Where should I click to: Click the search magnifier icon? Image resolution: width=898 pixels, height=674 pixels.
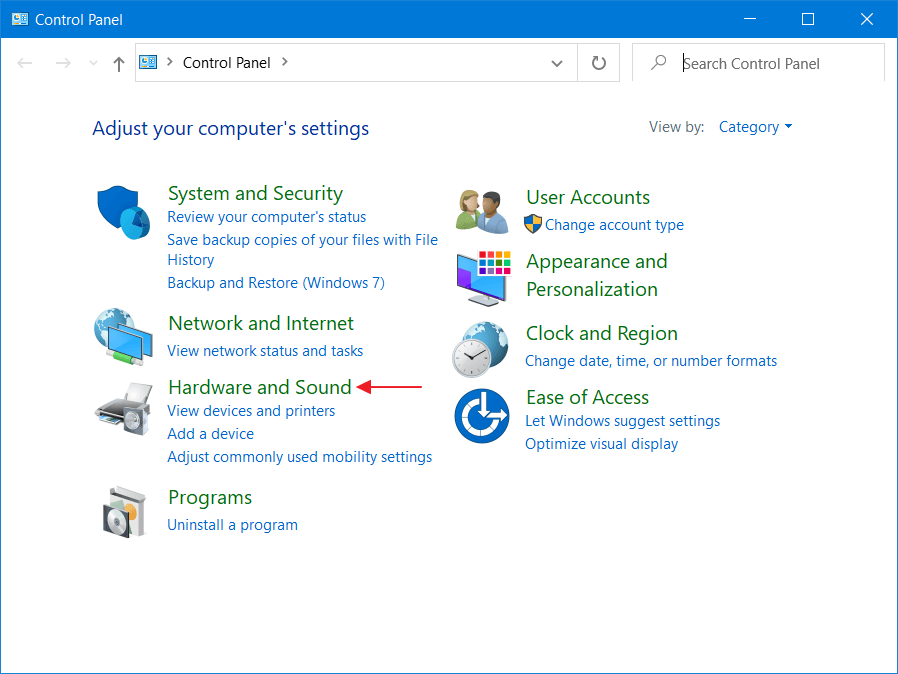click(x=659, y=62)
